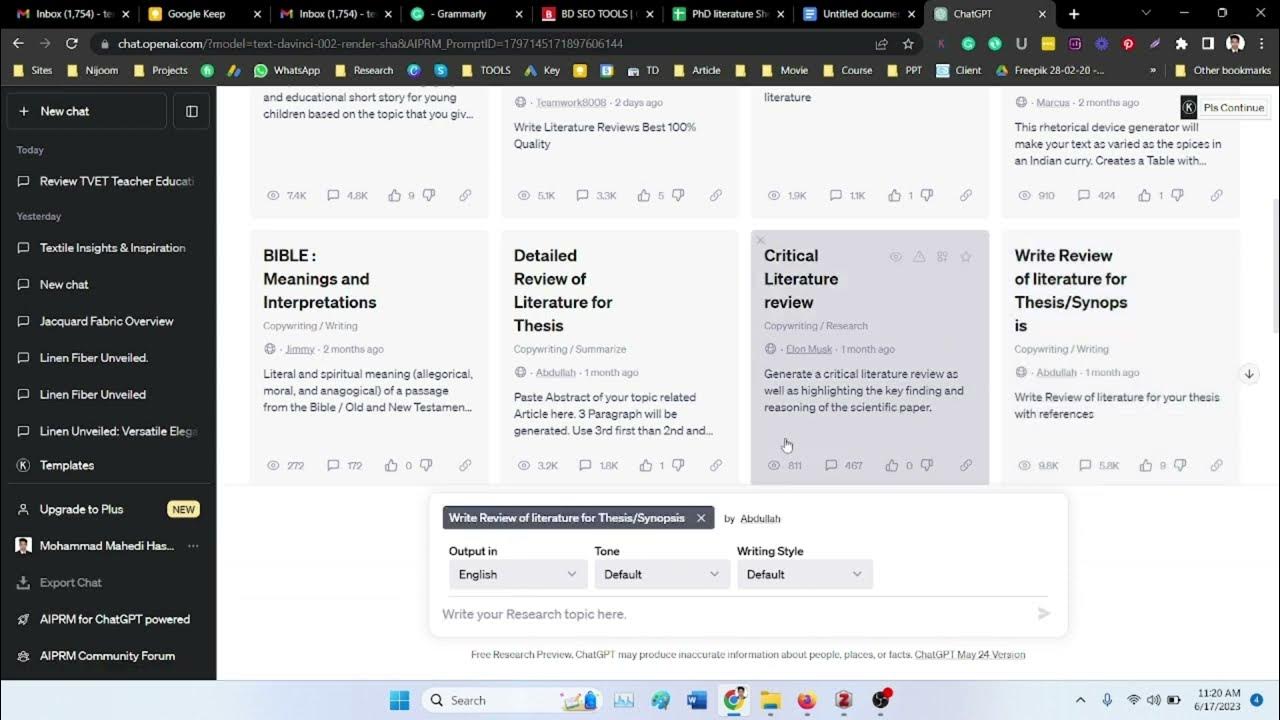
Task: Switch to Grammarly browser tab
Action: pyautogui.click(x=466, y=14)
